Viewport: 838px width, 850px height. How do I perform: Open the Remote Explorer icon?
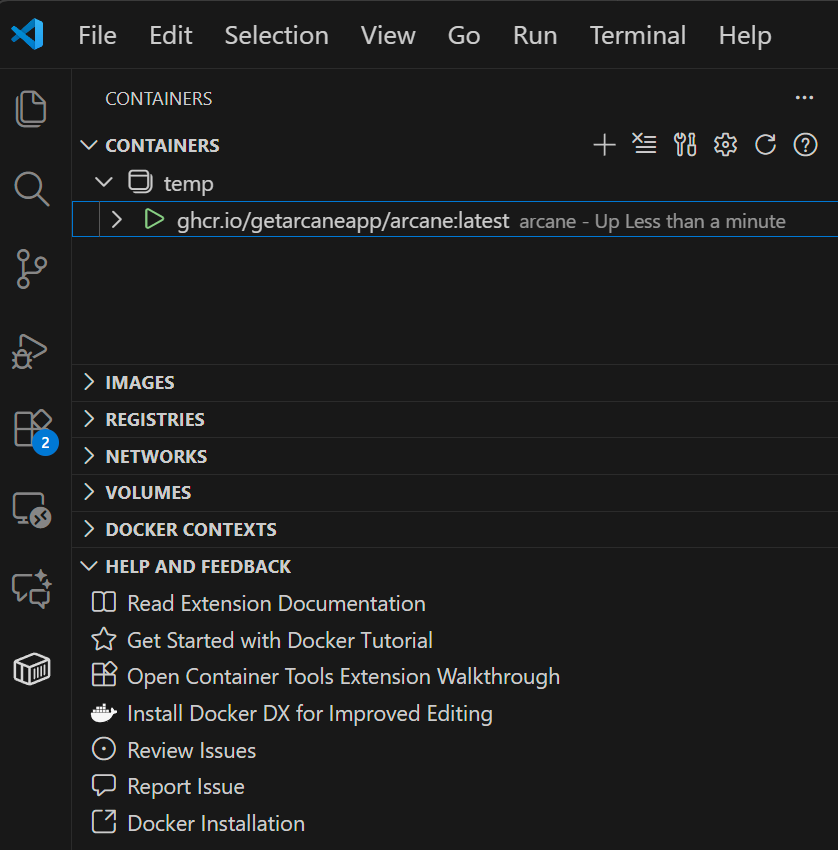coord(32,510)
